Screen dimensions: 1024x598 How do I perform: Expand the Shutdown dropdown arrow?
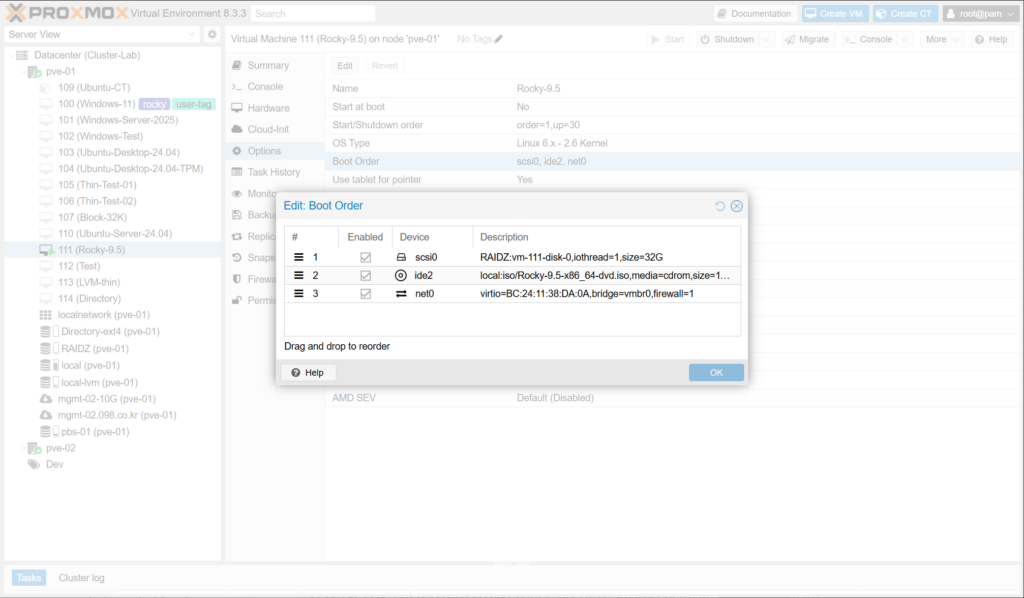coord(766,39)
